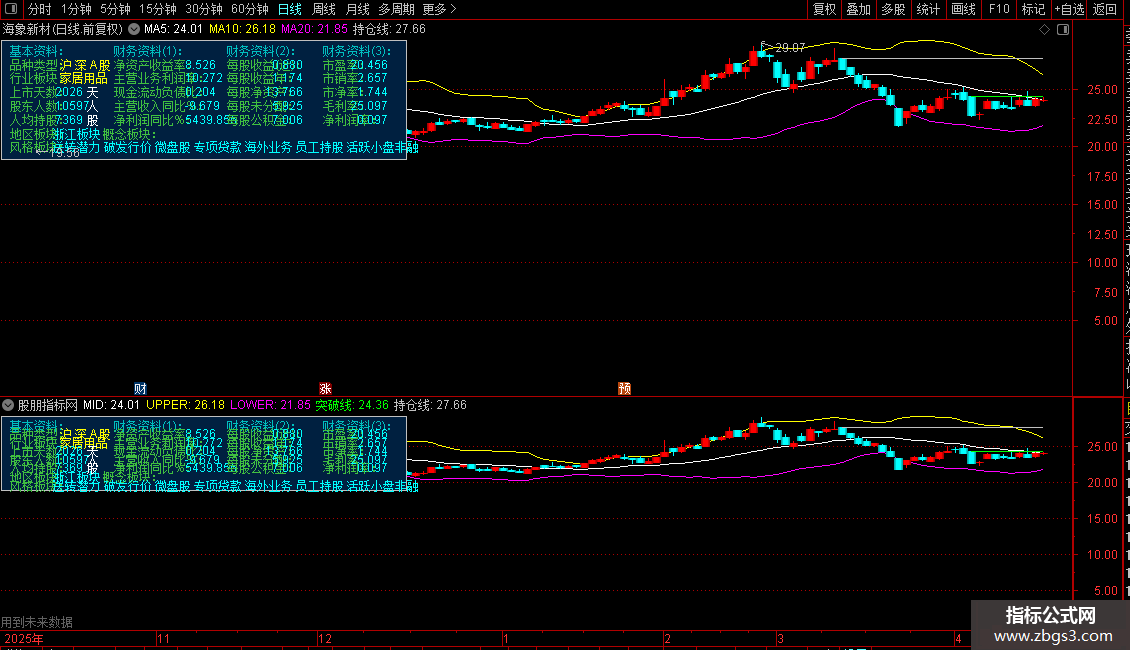This screenshot has height=650, width=1130.
Task: Click the diamond icon at chart top-right
Action: [1044, 30]
